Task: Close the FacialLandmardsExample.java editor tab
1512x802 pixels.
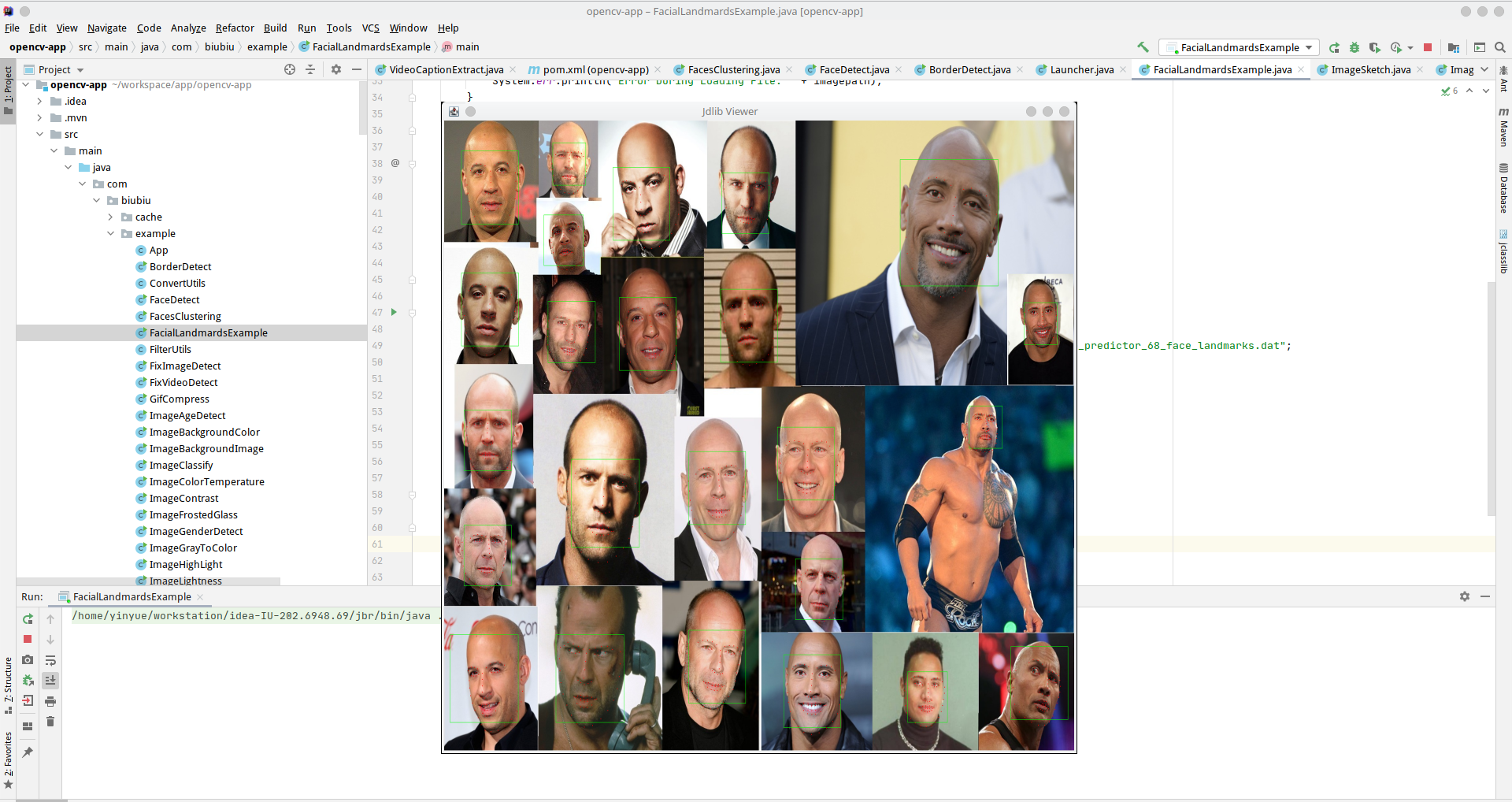Action: pos(1301,69)
